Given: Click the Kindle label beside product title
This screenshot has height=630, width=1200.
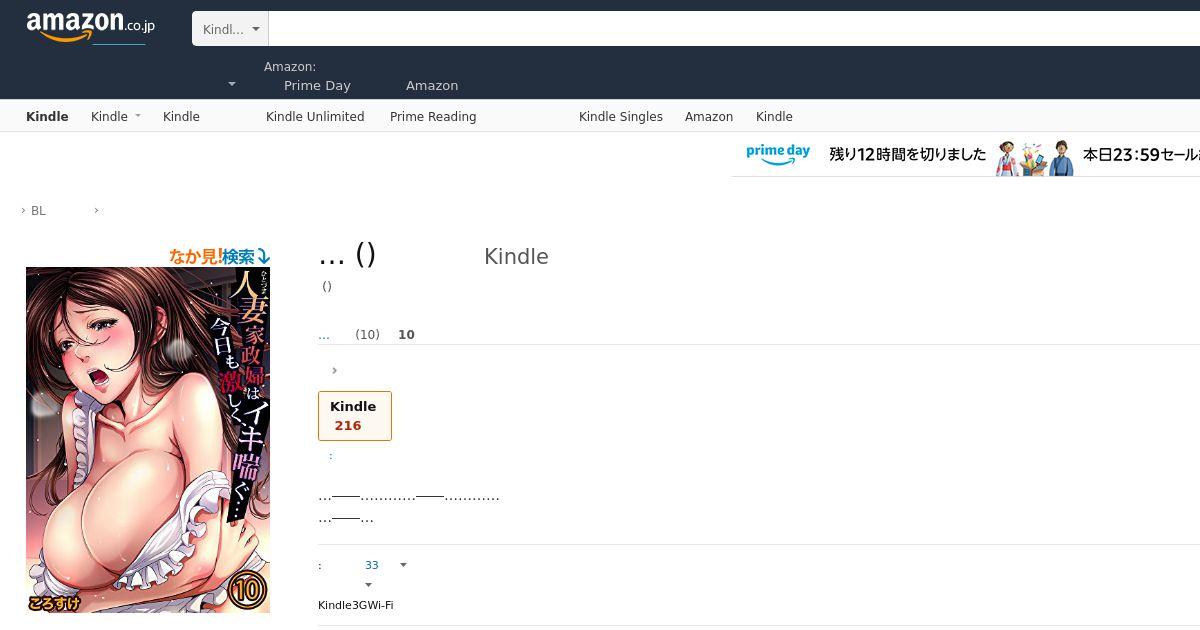Looking at the screenshot, I should [516, 257].
